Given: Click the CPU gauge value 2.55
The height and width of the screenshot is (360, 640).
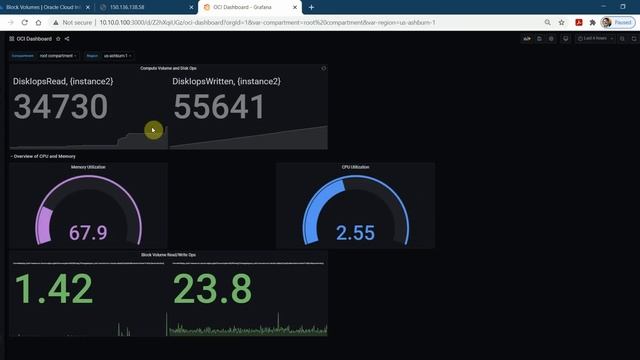Looking at the screenshot, I should pos(356,233).
